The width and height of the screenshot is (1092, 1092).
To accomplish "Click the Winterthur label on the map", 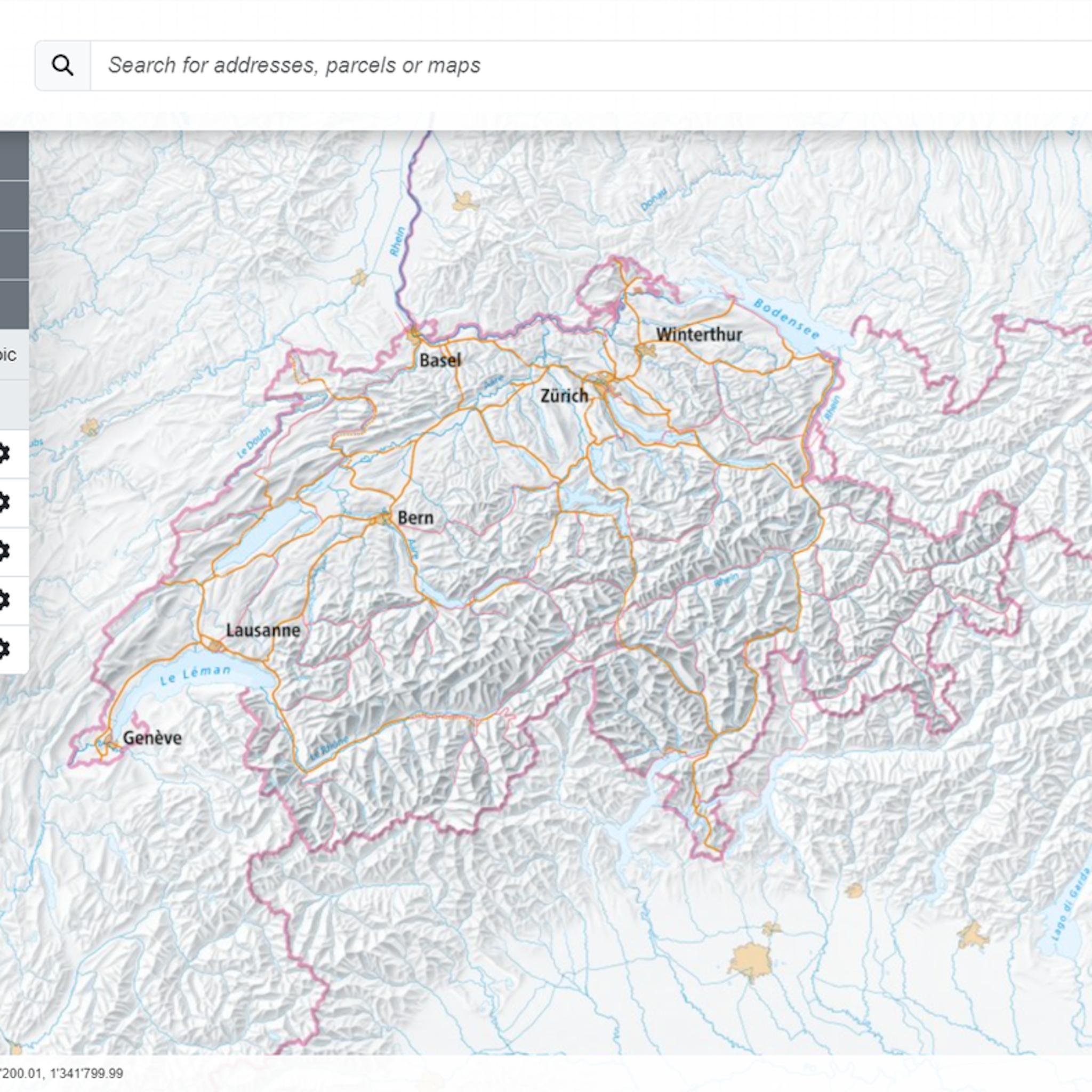I will click(x=698, y=335).
